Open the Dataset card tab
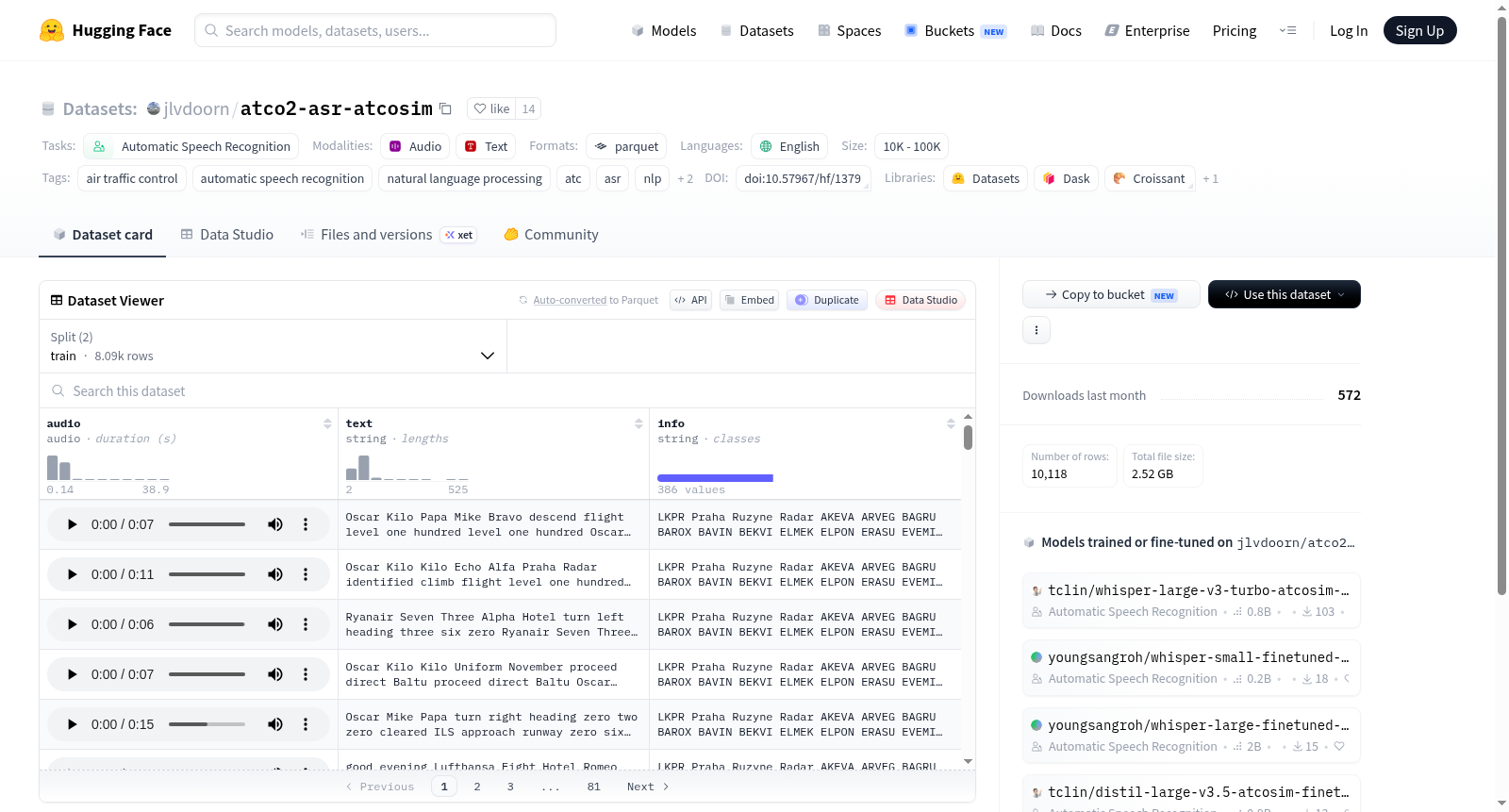Image resolution: width=1509 pixels, height=812 pixels. 103,235
